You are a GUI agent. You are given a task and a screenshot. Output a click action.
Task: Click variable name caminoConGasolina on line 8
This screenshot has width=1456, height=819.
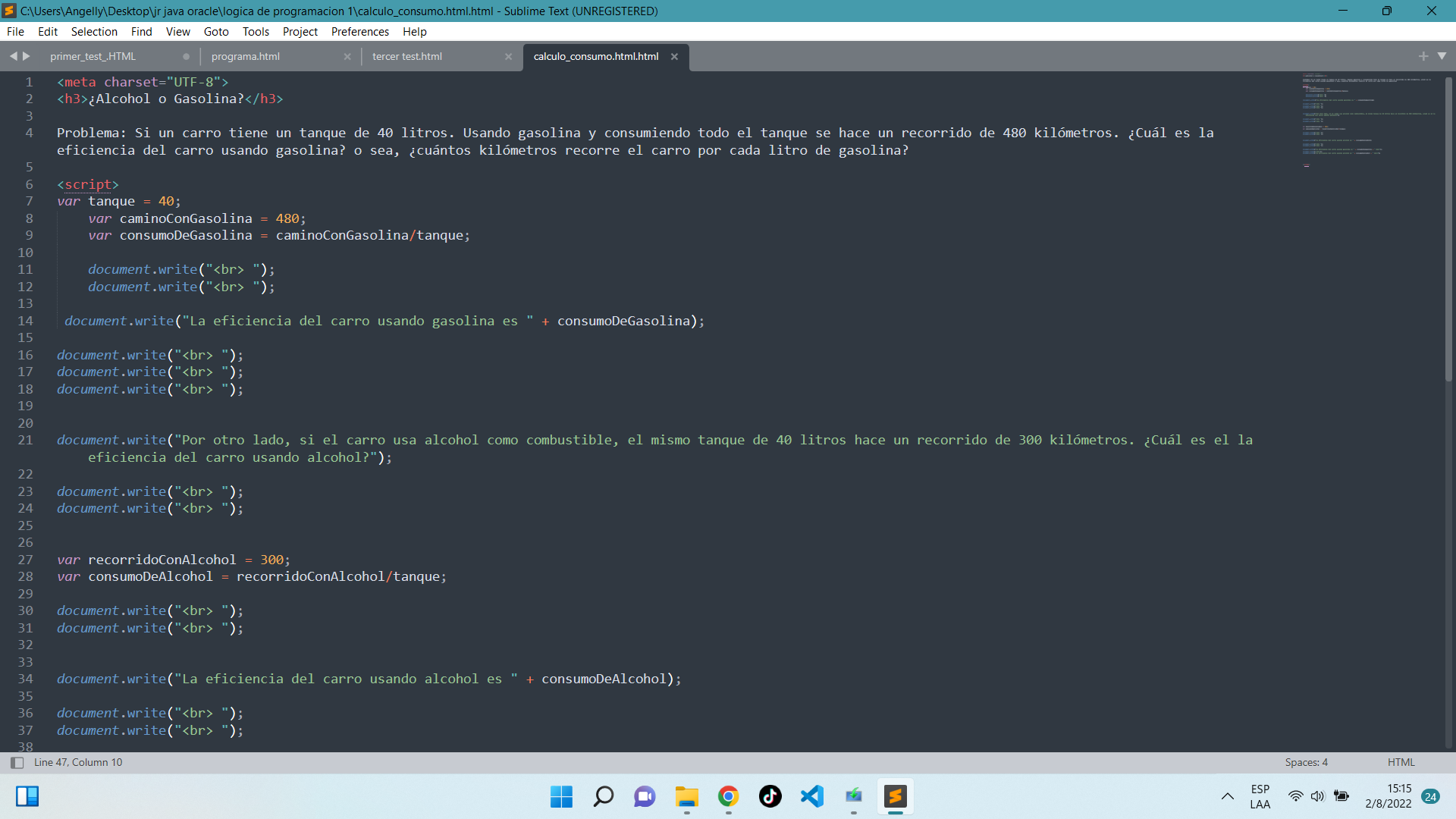186,219
